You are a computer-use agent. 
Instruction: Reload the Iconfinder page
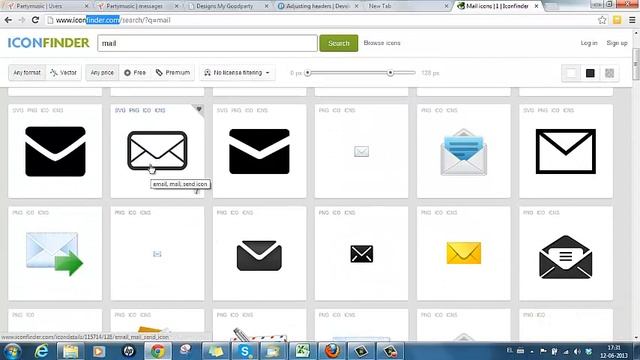click(36, 20)
